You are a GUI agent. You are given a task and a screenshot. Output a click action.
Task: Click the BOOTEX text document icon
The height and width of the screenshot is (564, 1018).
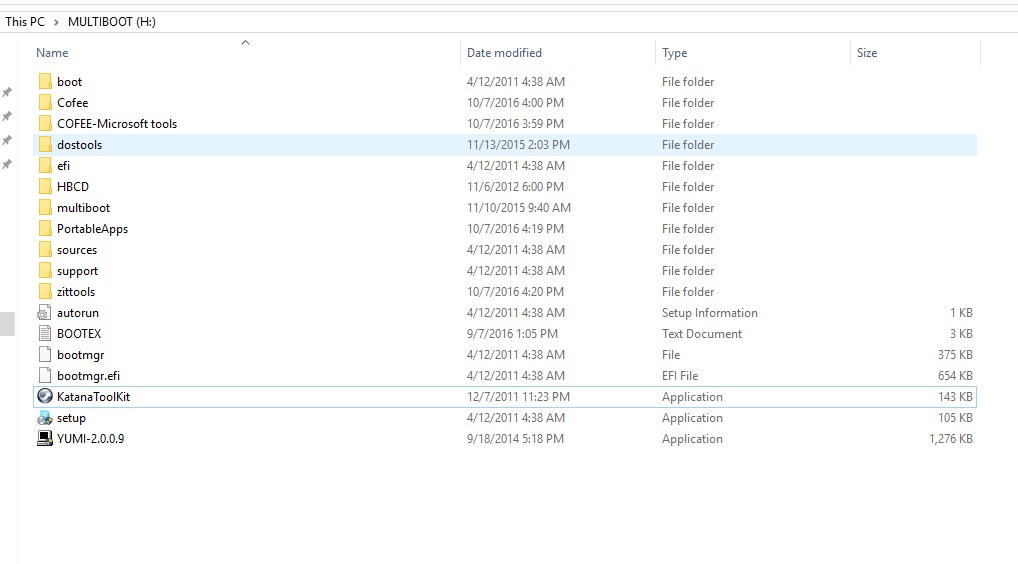45,333
